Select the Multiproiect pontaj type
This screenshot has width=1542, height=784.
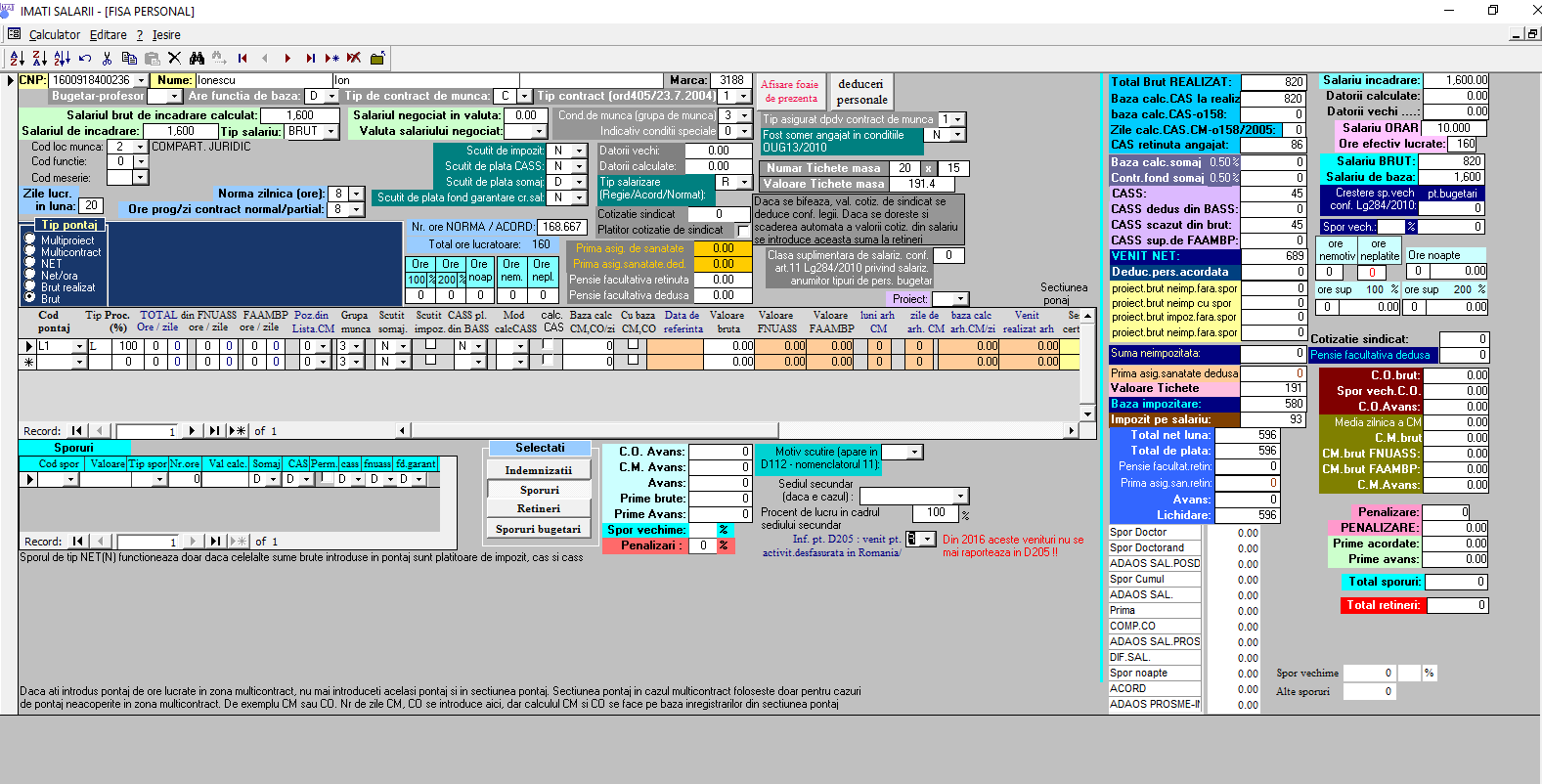coord(30,240)
